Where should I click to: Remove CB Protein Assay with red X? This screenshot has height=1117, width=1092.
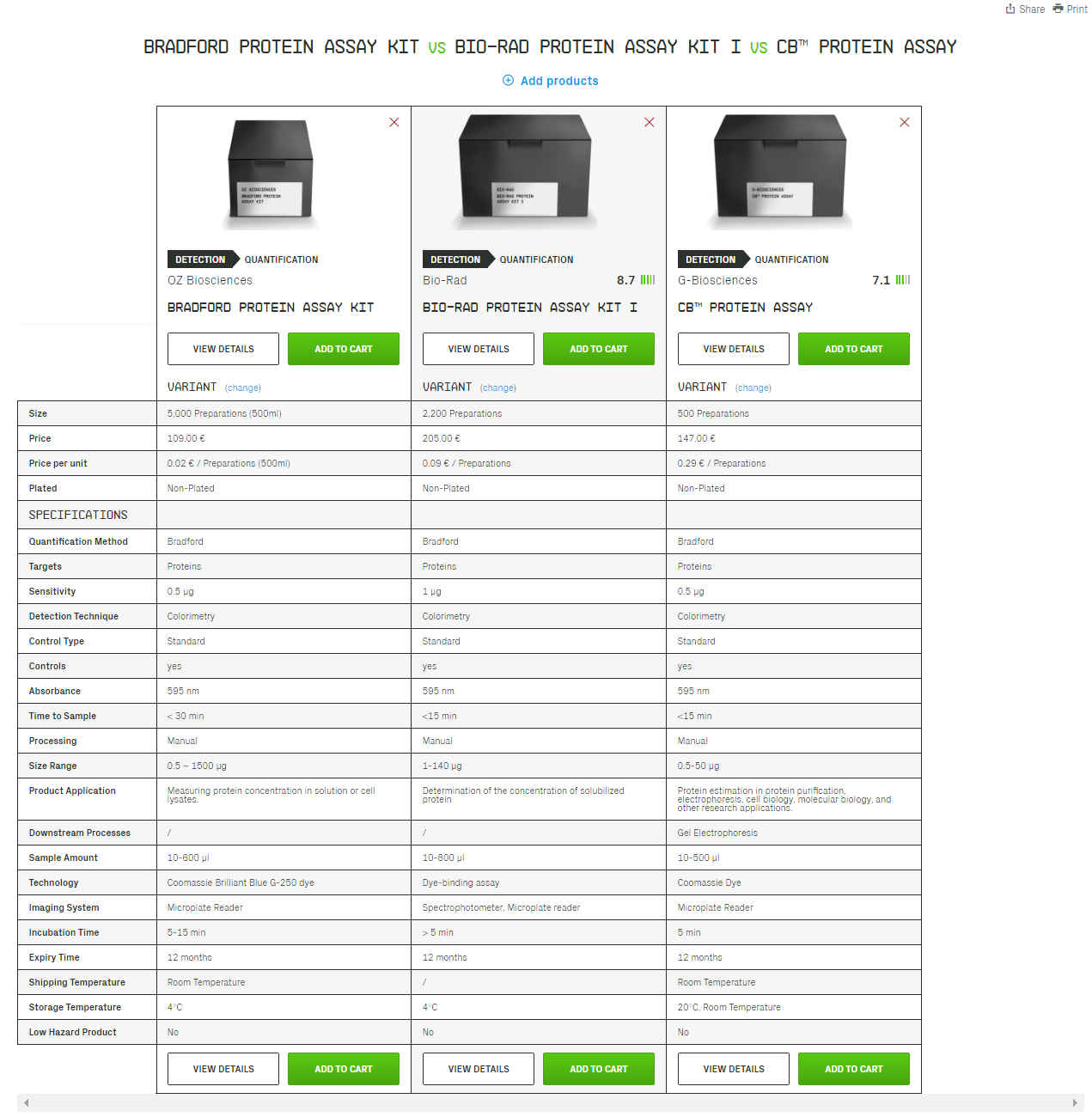tap(905, 123)
